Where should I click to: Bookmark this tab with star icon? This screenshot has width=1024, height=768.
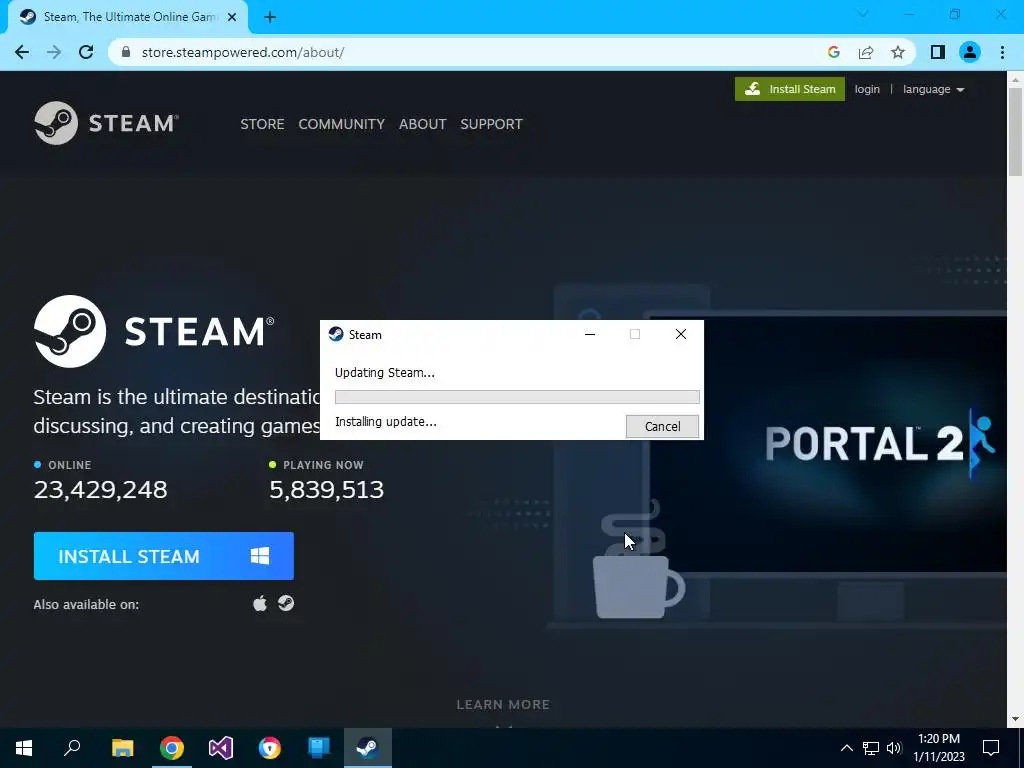(x=898, y=52)
